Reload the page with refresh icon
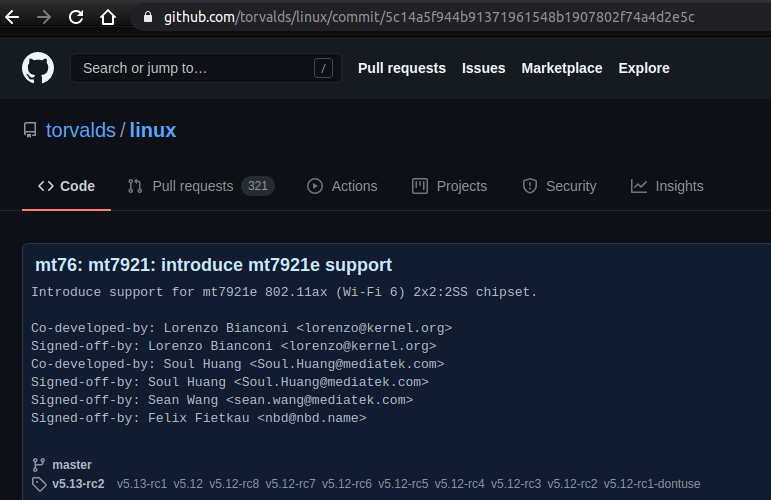This screenshot has height=500, width=771. (x=76, y=17)
